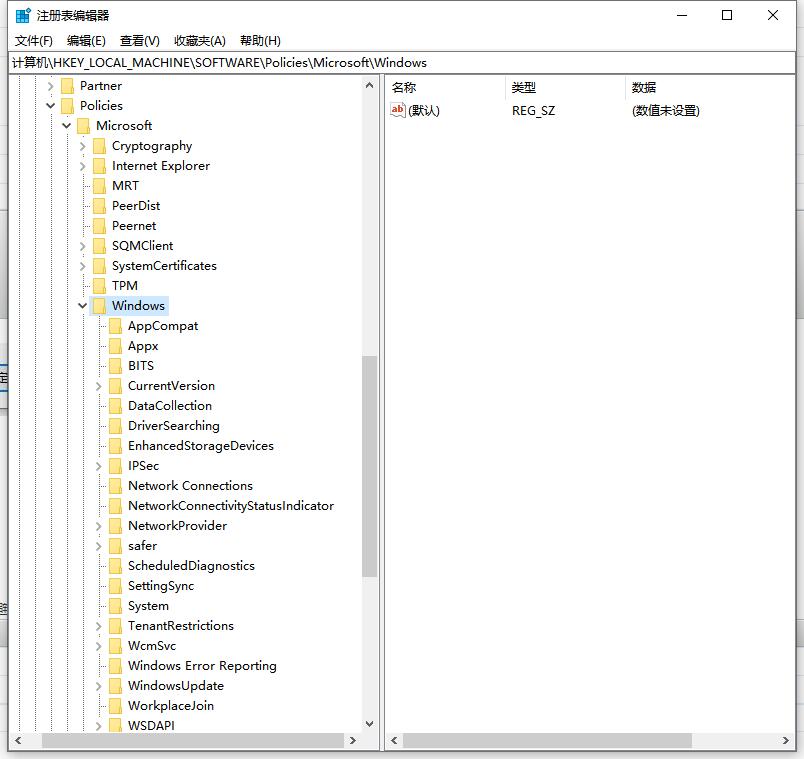Image resolution: width=804 pixels, height=759 pixels.
Task: Click the tree pane vertical scrollbar thumb
Action: coord(369,465)
